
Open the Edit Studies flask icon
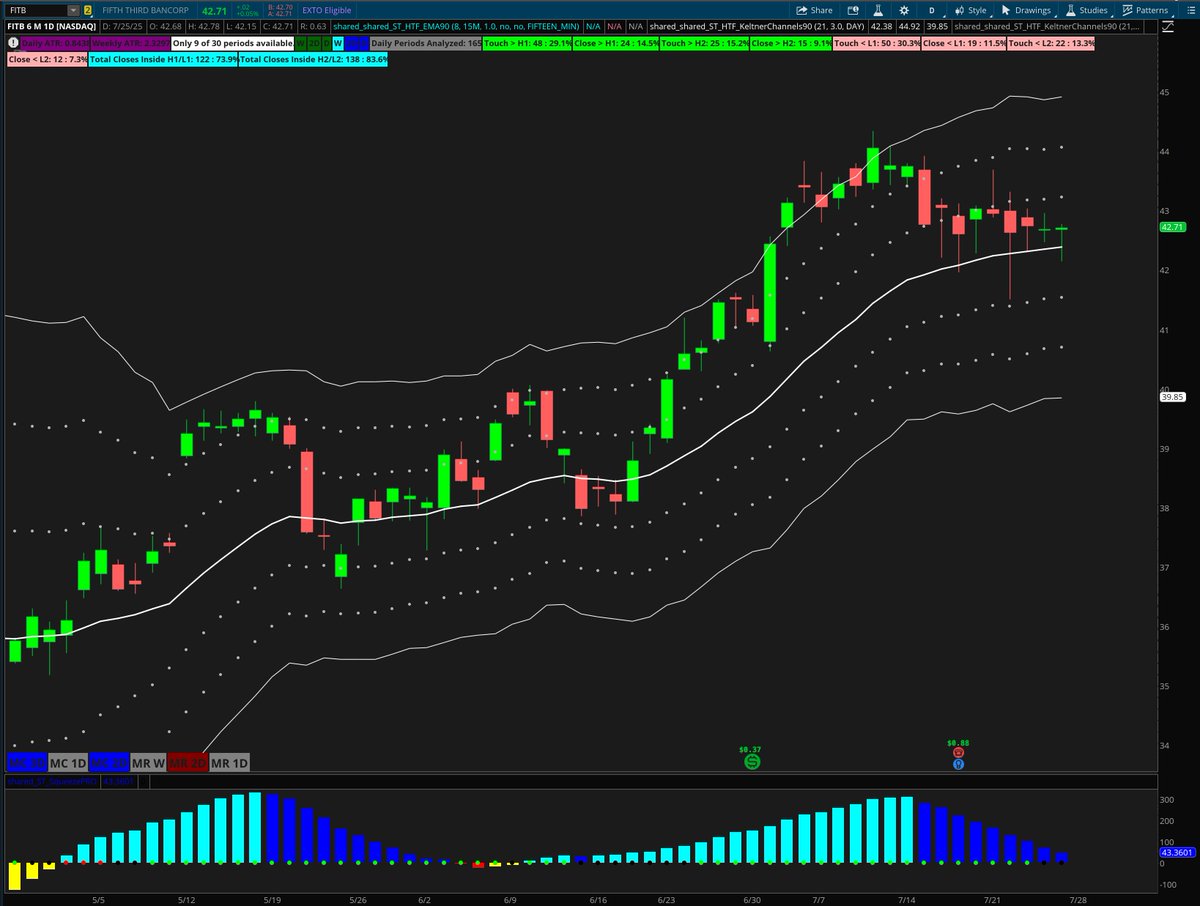[x=878, y=10]
